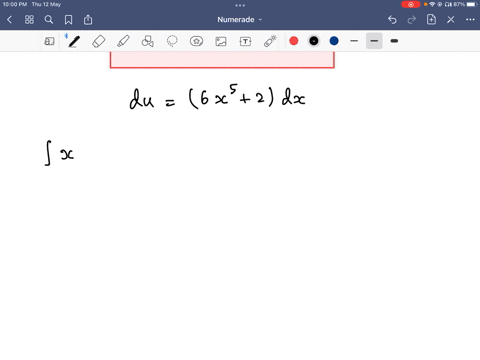Undo the last stroke
This screenshot has height=360, width=480.
(392, 20)
